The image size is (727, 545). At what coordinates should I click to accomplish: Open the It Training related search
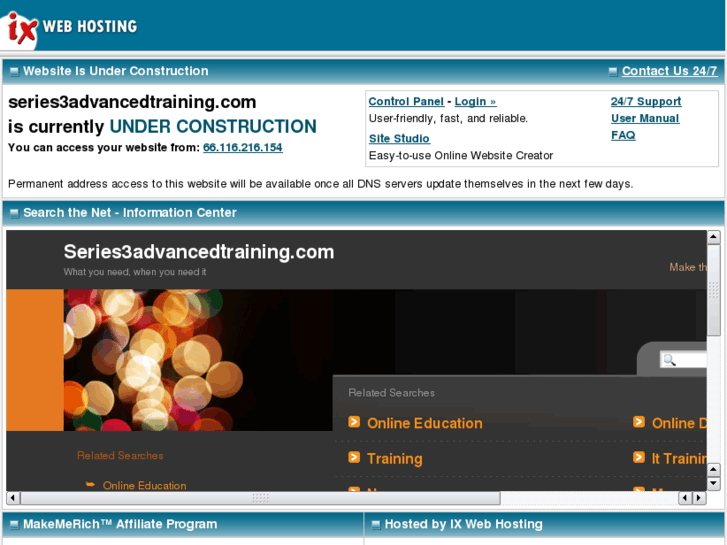(x=679, y=459)
